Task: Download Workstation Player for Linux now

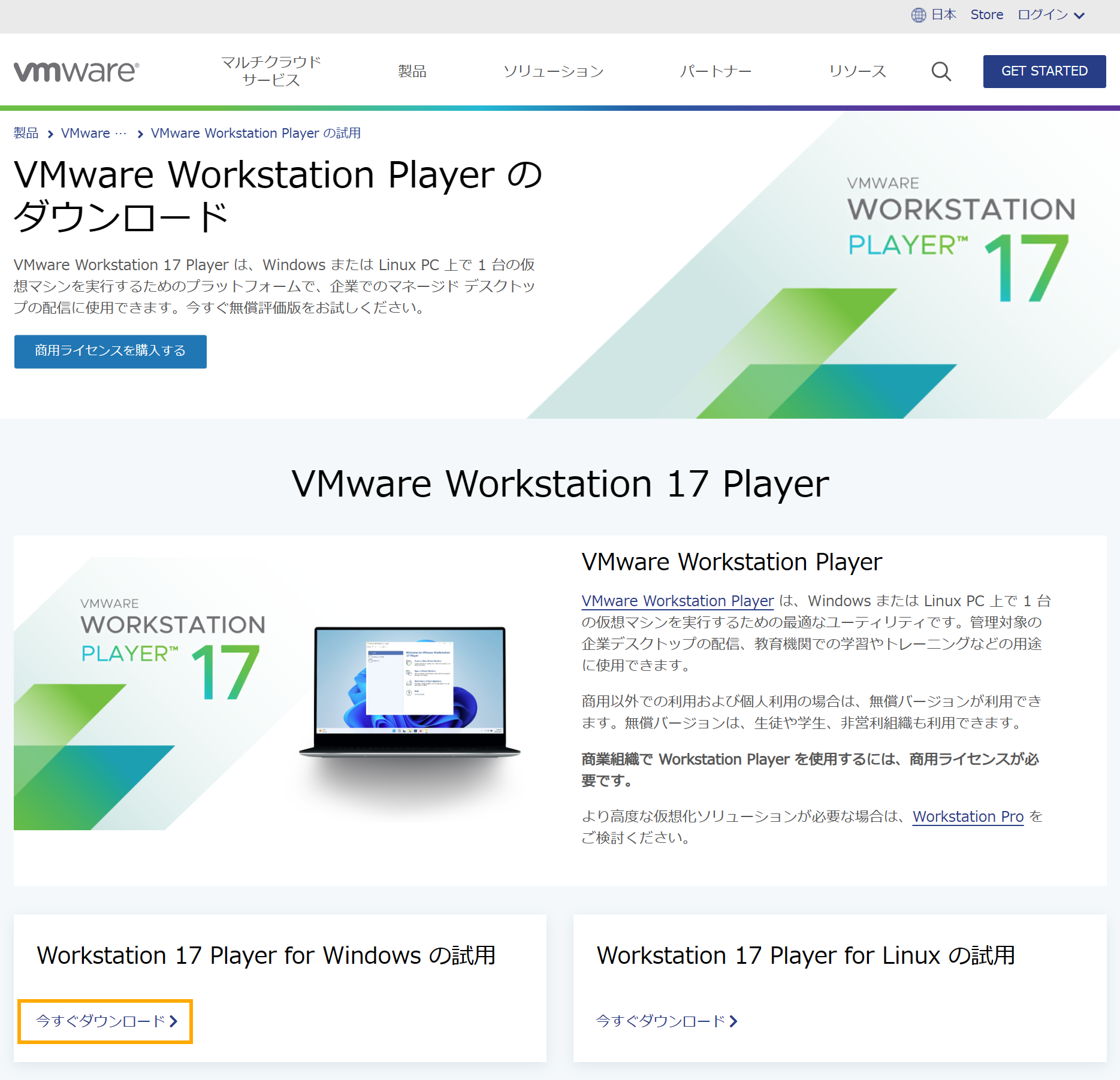Action: point(666,1021)
